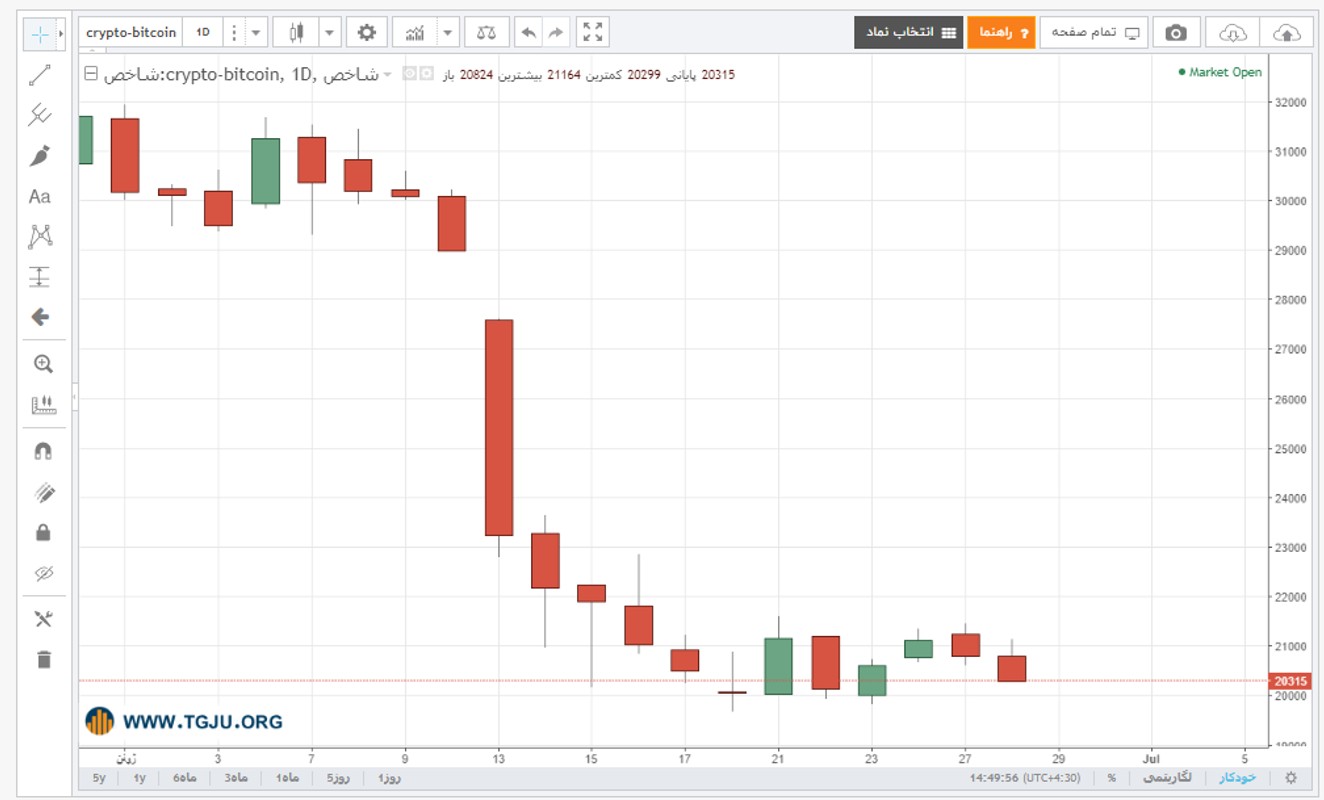Open the time interval dropdown arrow
The width and height of the screenshot is (1324, 800).
point(256,33)
